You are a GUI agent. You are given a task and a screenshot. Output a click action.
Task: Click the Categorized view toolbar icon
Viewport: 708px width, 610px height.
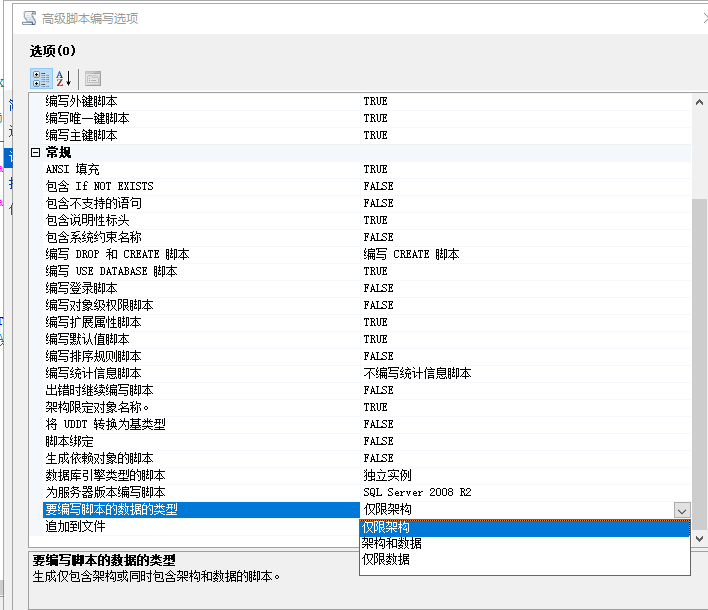[41, 79]
